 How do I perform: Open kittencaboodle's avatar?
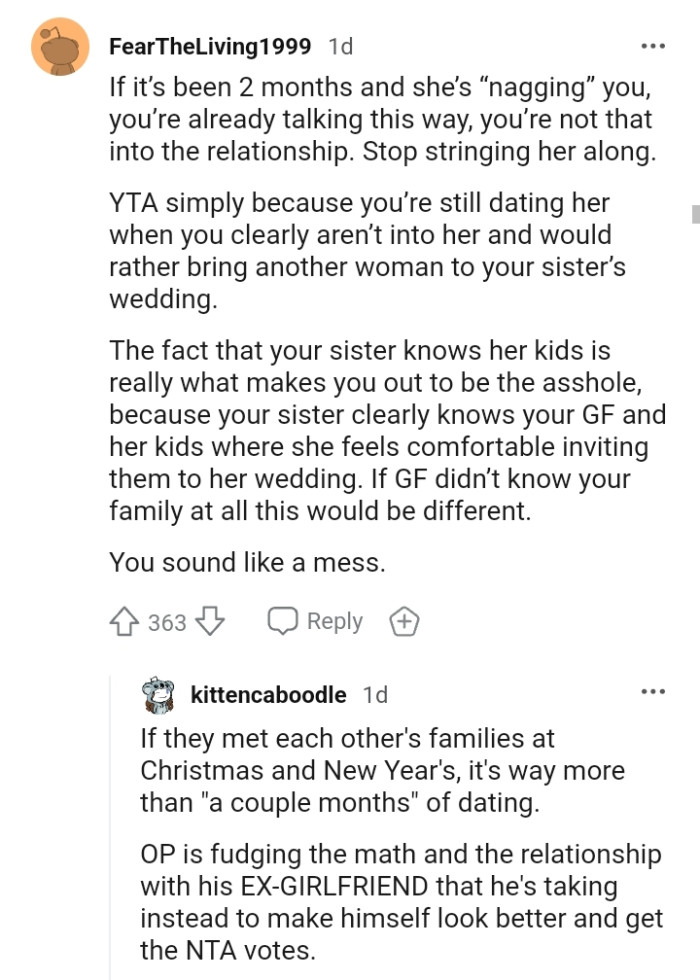click(x=153, y=694)
